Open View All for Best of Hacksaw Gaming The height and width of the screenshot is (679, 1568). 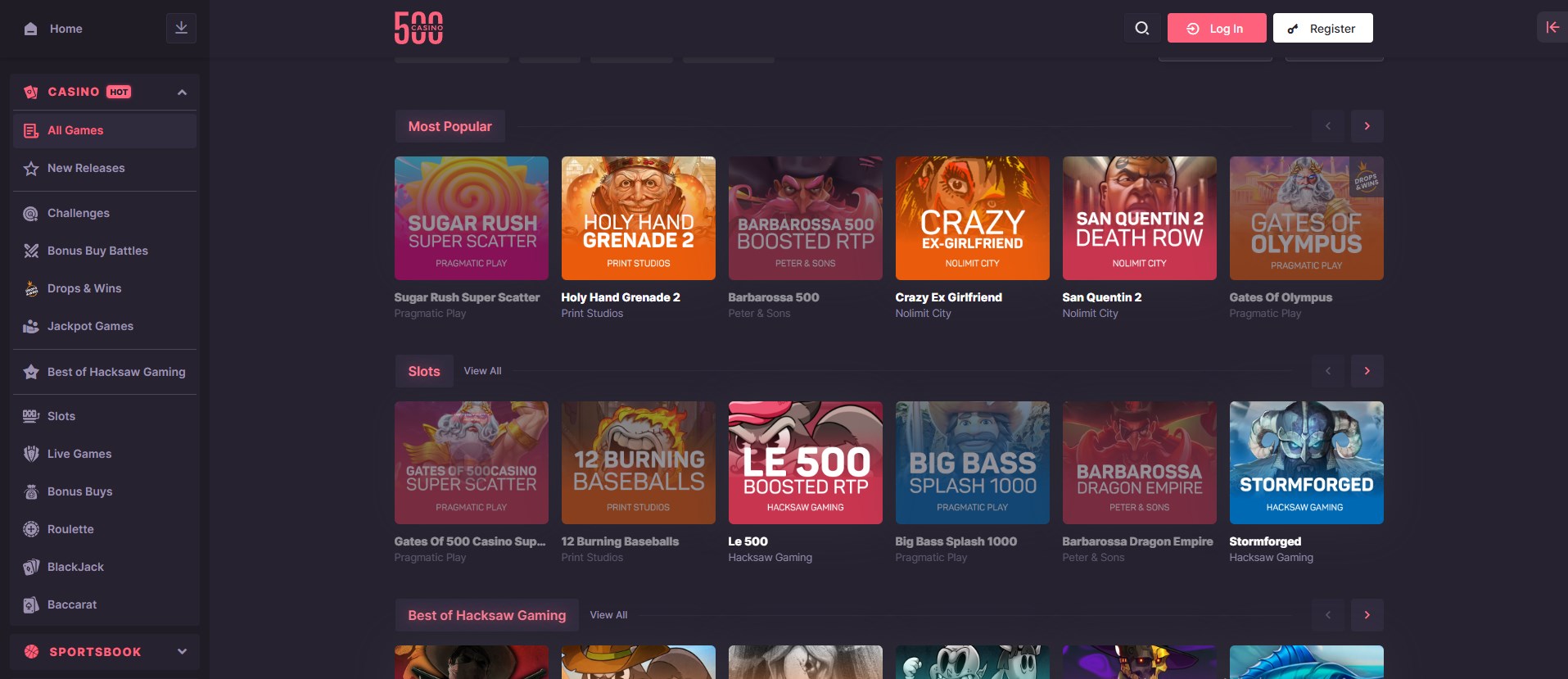click(608, 615)
